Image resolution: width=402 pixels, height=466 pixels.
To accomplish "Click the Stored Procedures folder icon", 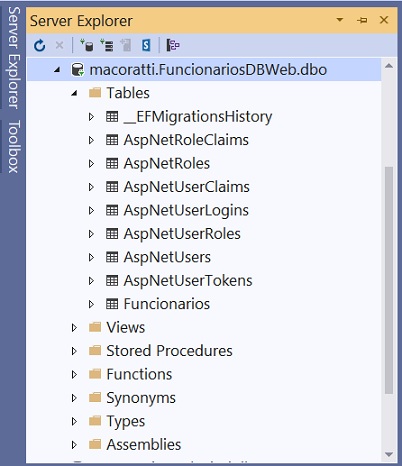I will pos(95,351).
